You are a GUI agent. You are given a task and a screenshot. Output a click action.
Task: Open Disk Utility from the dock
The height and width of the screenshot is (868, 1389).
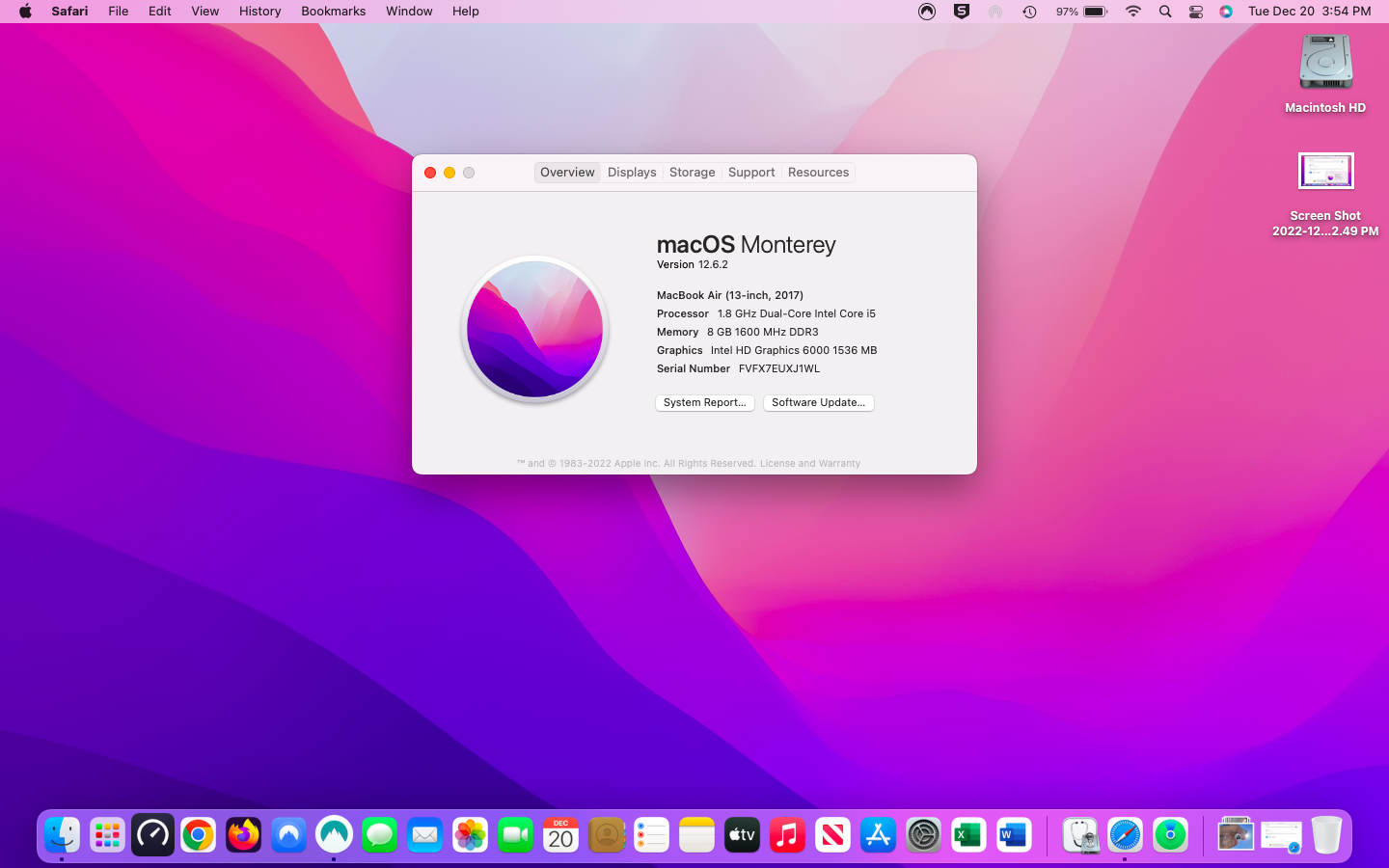[1079, 835]
